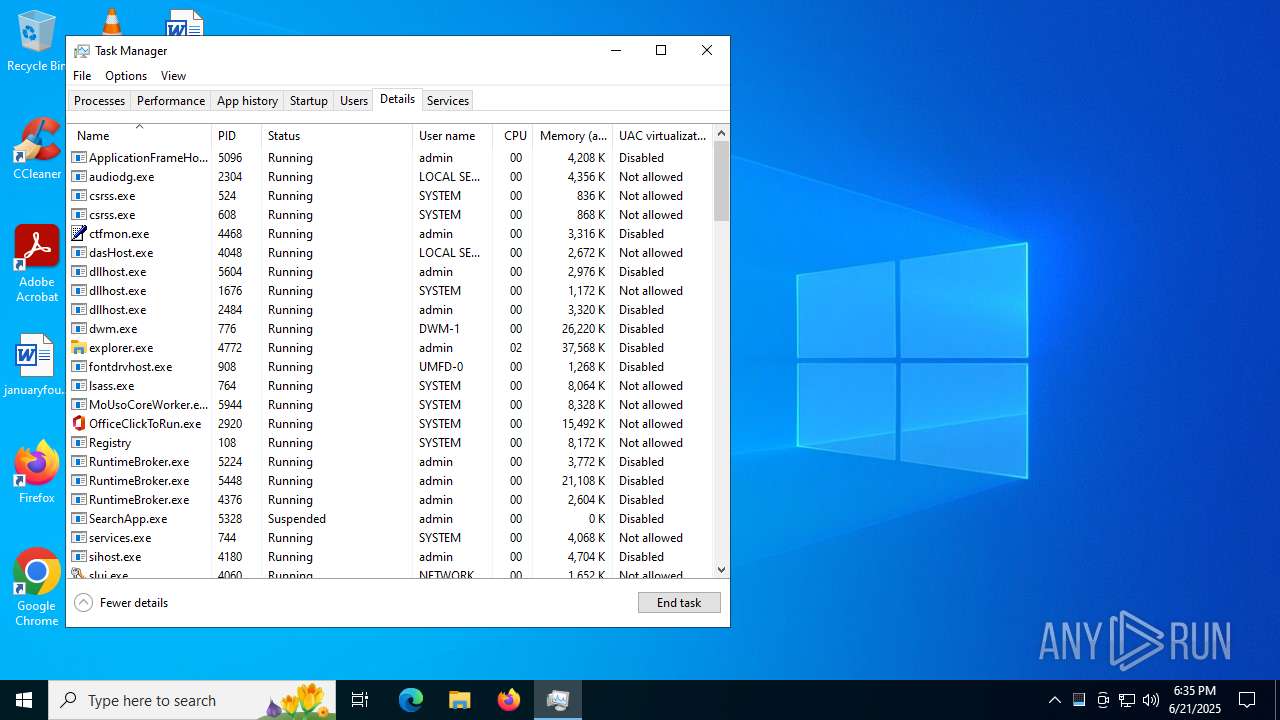Image resolution: width=1280 pixels, height=720 pixels.
Task: Click the audiodg.exe process icon
Action: [79, 177]
